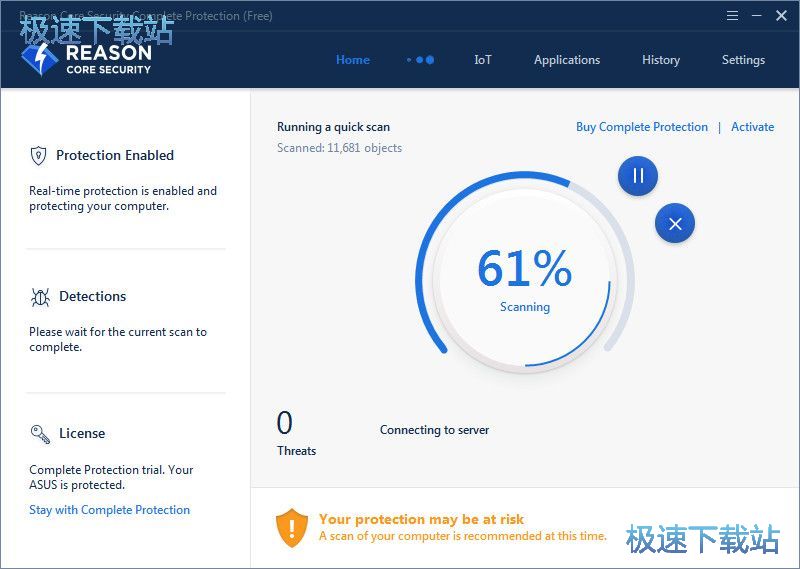
Task: Click 'A scan of your computer is recommended' text
Action: [x=463, y=536]
